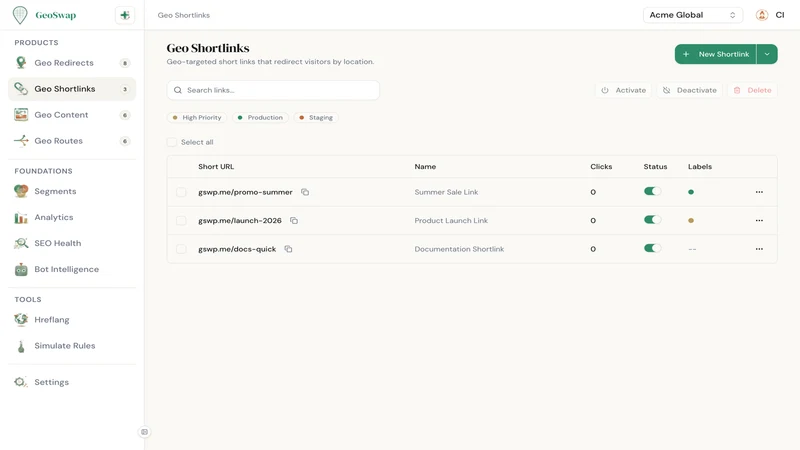Click the Geo Shortlinks breadcrumb
Image resolution: width=800 pixels, height=450 pixels.
point(184,15)
